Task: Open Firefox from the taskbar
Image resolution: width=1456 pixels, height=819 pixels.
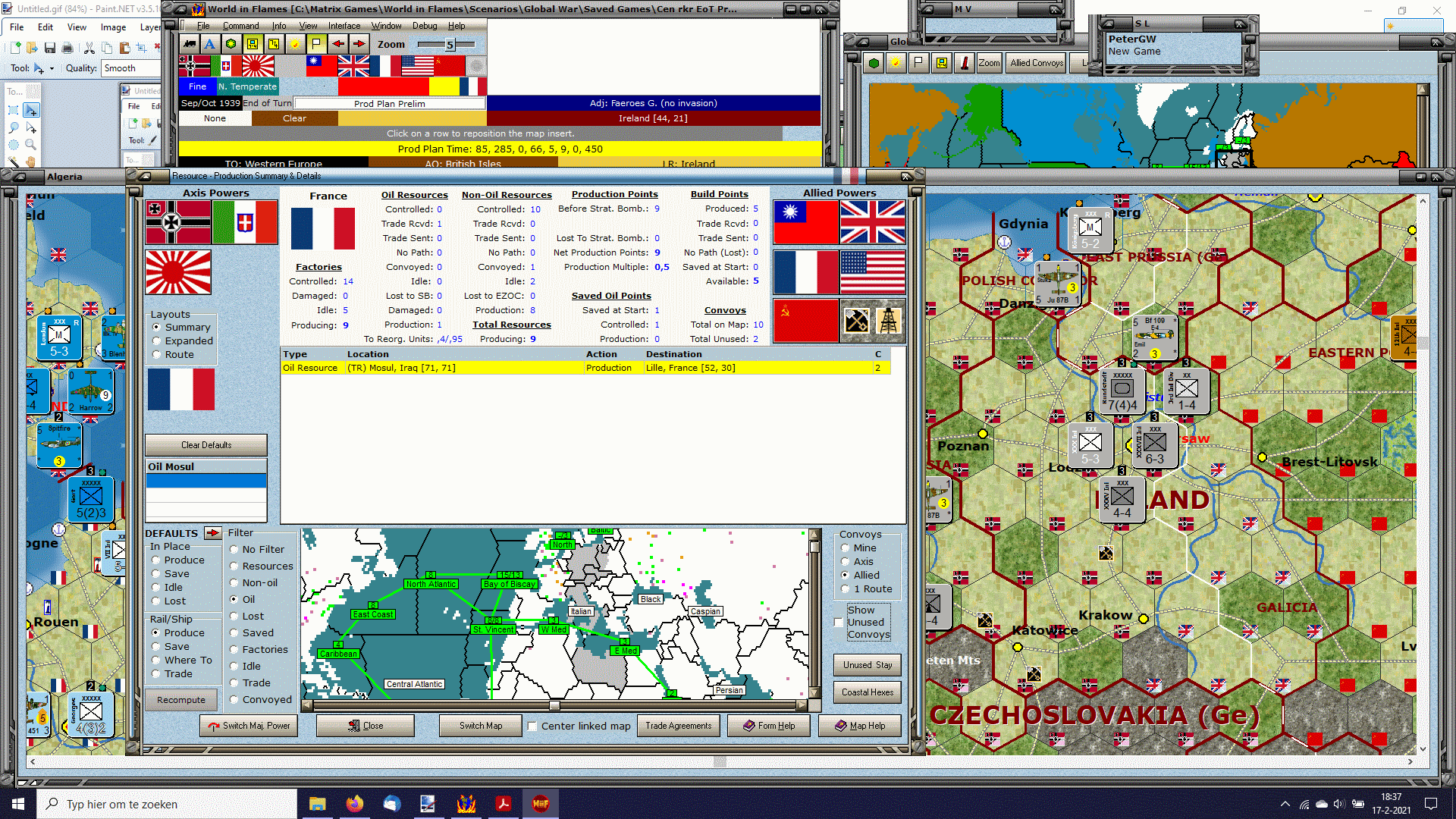Action: (x=354, y=804)
